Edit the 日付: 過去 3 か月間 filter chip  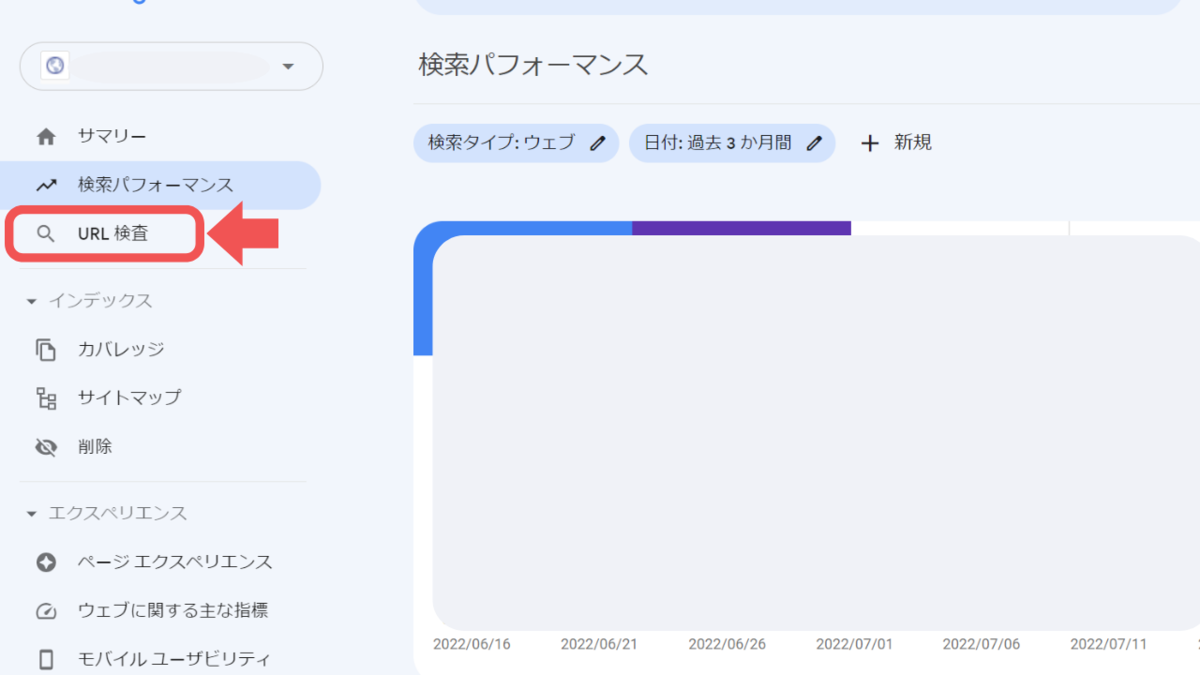click(x=732, y=143)
